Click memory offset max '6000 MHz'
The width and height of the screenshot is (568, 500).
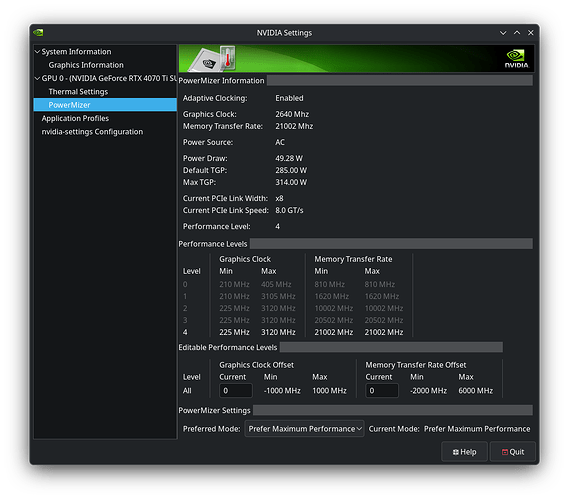(475, 391)
